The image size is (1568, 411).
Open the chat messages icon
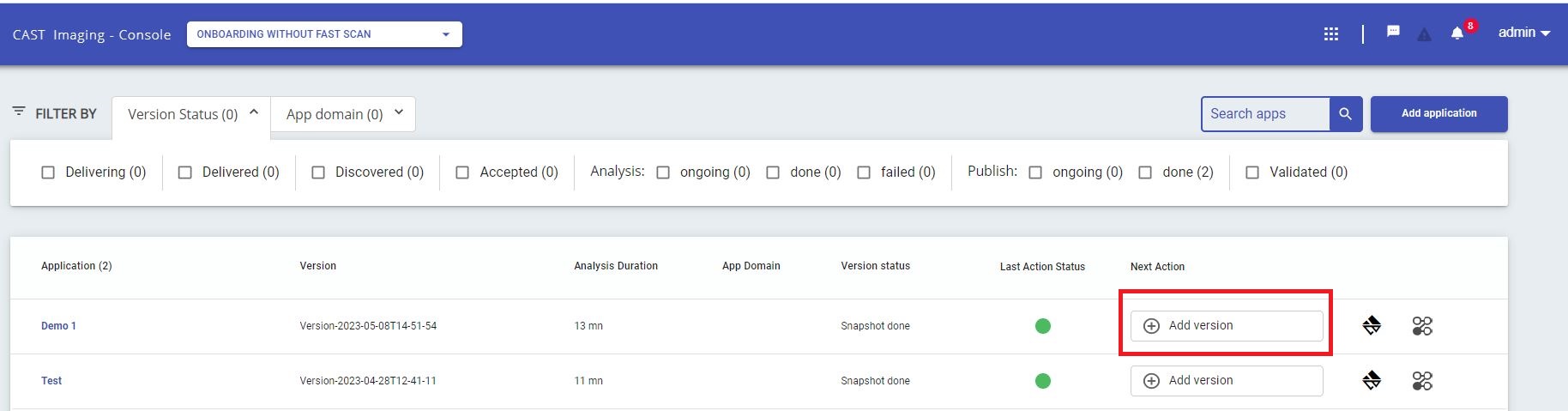pyautogui.click(x=1393, y=32)
